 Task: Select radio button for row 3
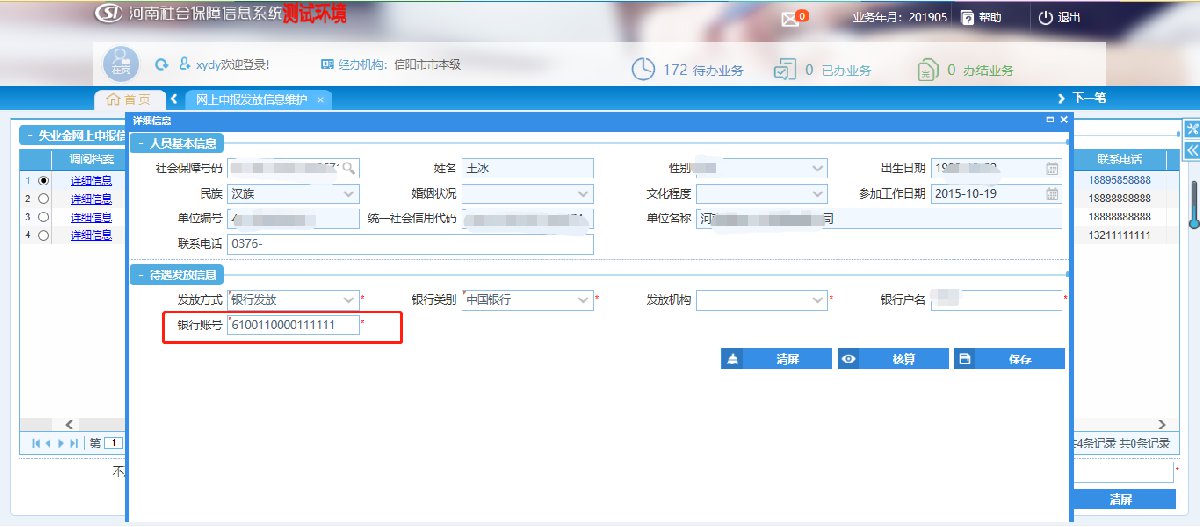[x=43, y=217]
